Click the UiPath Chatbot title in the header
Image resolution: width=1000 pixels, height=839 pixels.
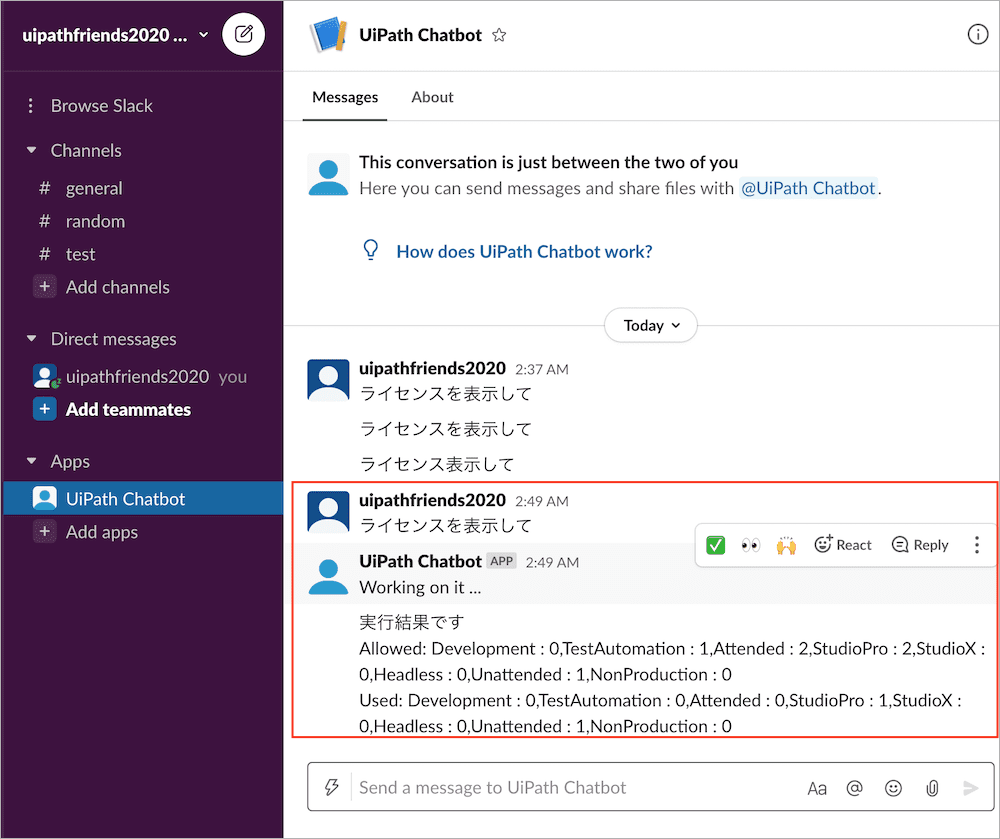point(420,35)
